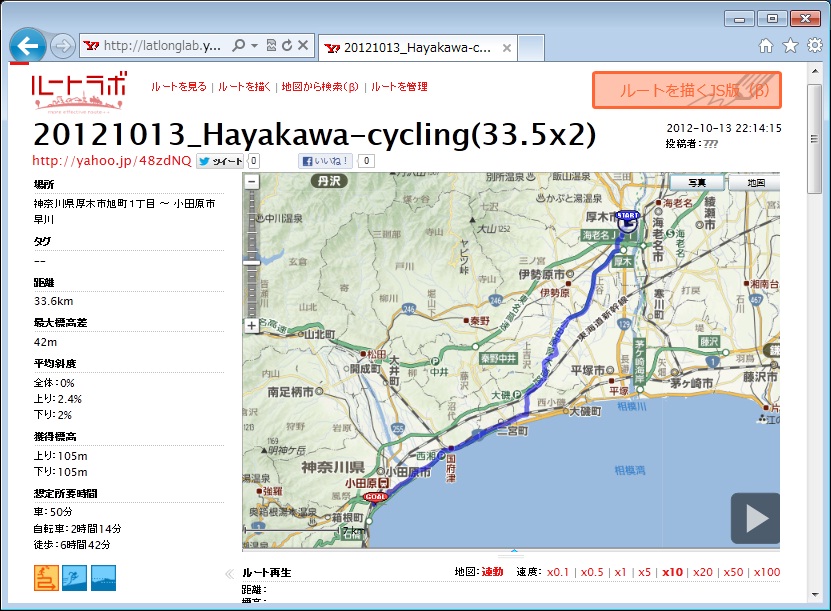The height and width of the screenshot is (611, 831).
Task: Click the page title 20121013_Hayakawa-cycling(33.5x2)
Action: click(314, 134)
